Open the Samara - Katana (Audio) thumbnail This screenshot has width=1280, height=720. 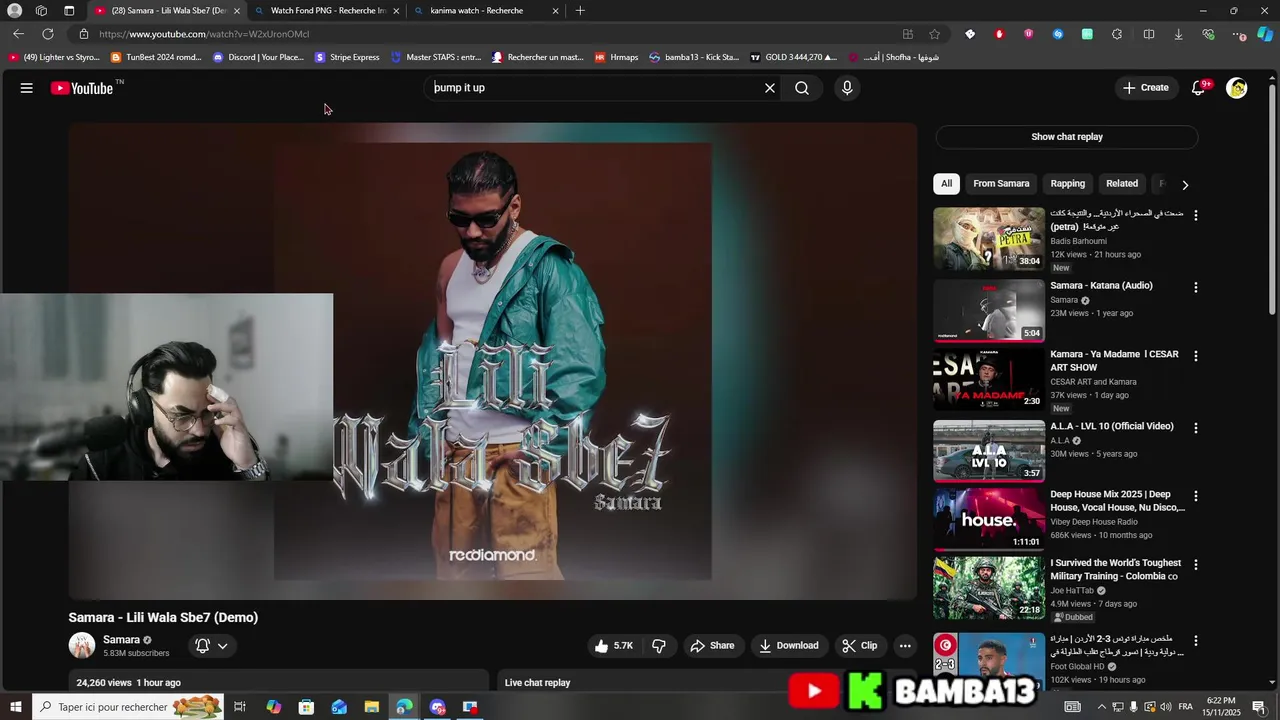(989, 310)
